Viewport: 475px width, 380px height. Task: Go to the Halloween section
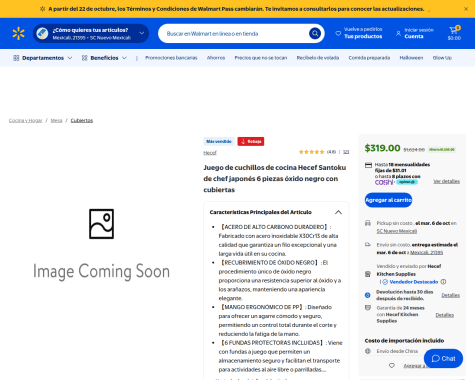pyautogui.click(x=411, y=58)
